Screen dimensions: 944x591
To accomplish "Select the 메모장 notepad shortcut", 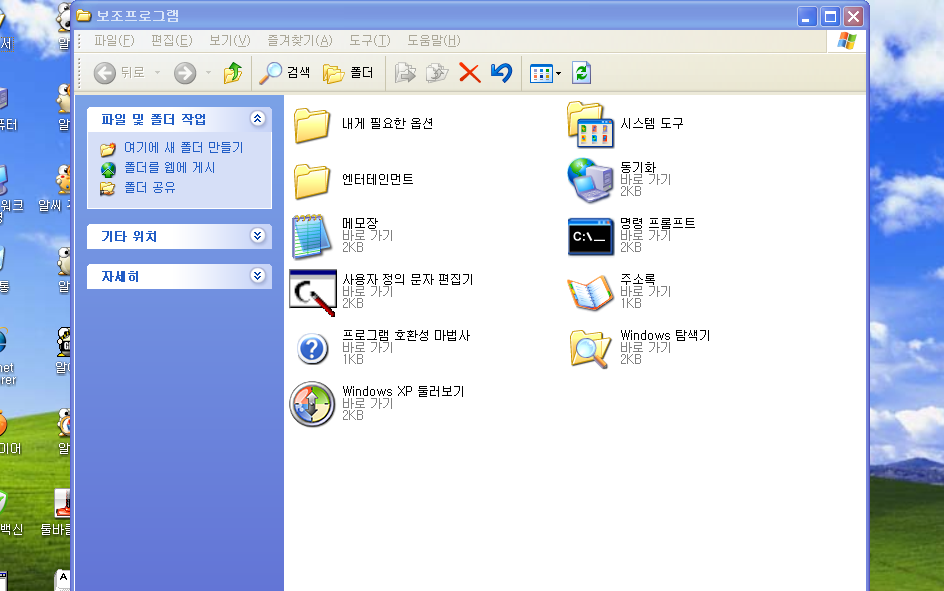I will pos(341,236).
